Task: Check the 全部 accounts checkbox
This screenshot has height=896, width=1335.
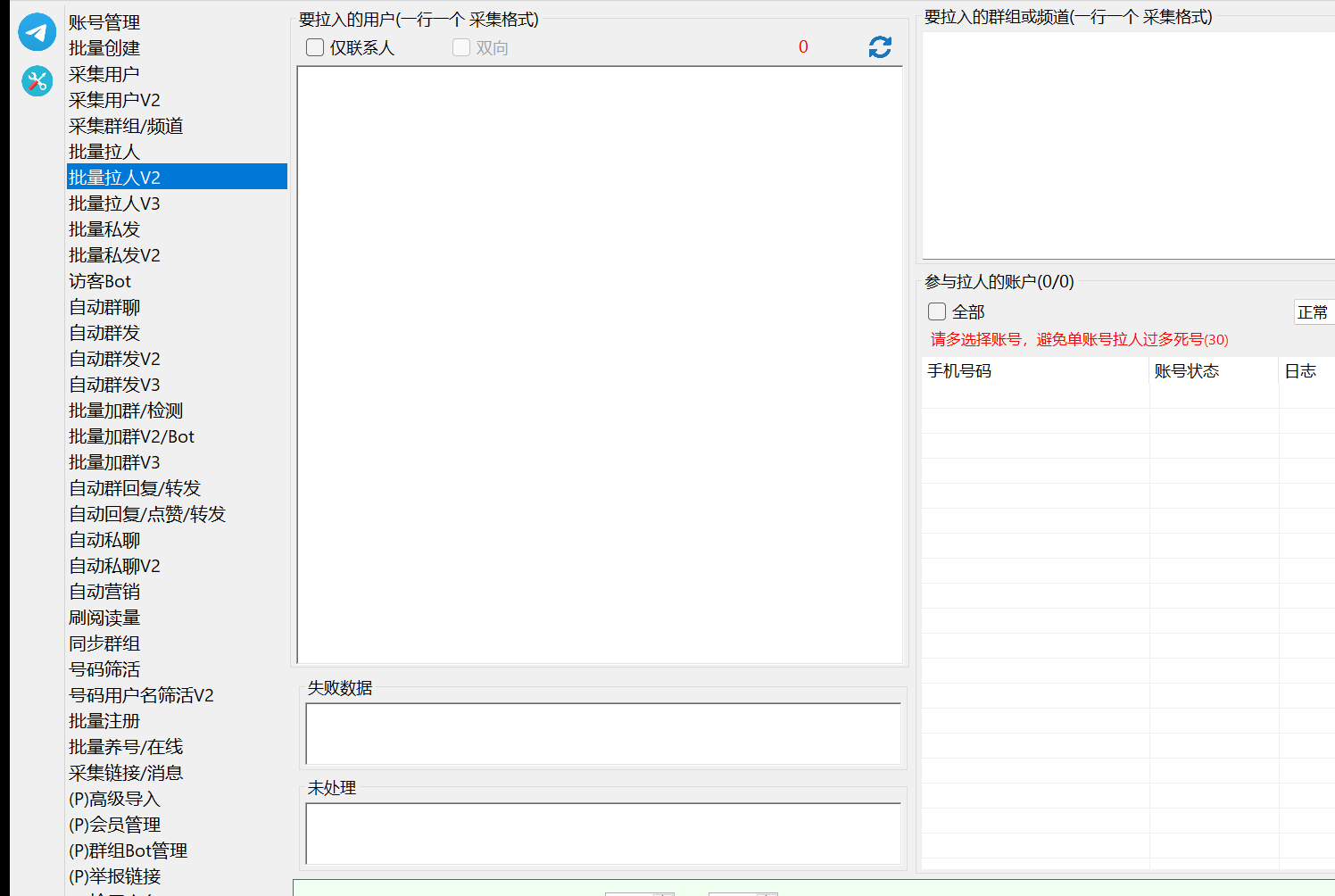Action: pos(937,311)
